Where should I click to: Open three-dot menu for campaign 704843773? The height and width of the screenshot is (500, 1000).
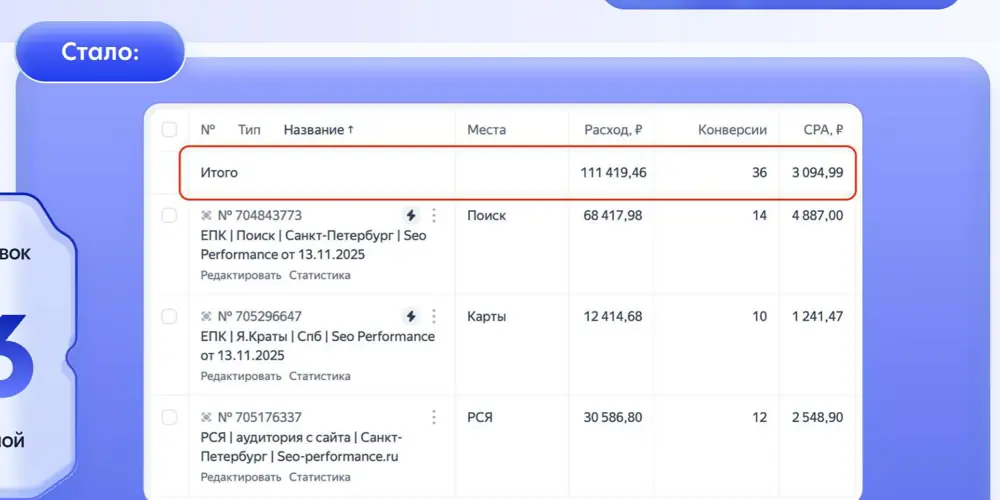(x=434, y=216)
